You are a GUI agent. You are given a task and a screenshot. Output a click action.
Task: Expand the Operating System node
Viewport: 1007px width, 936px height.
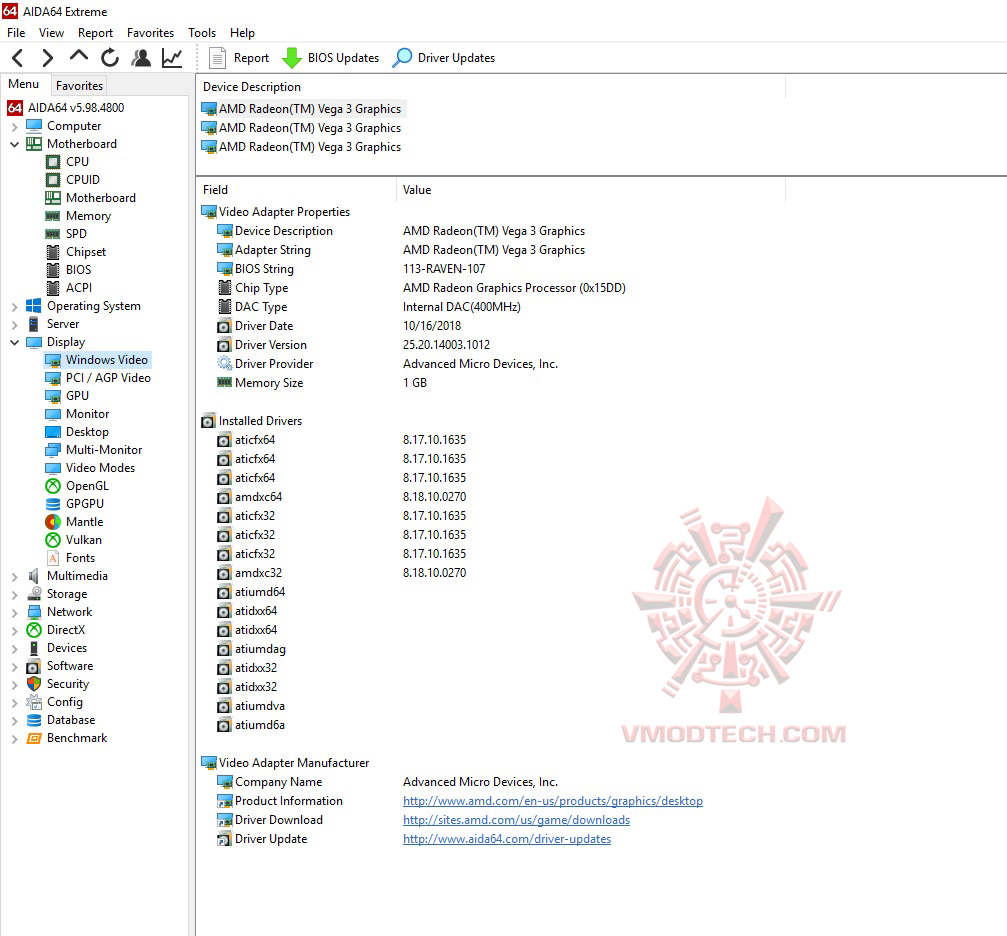click(15, 306)
